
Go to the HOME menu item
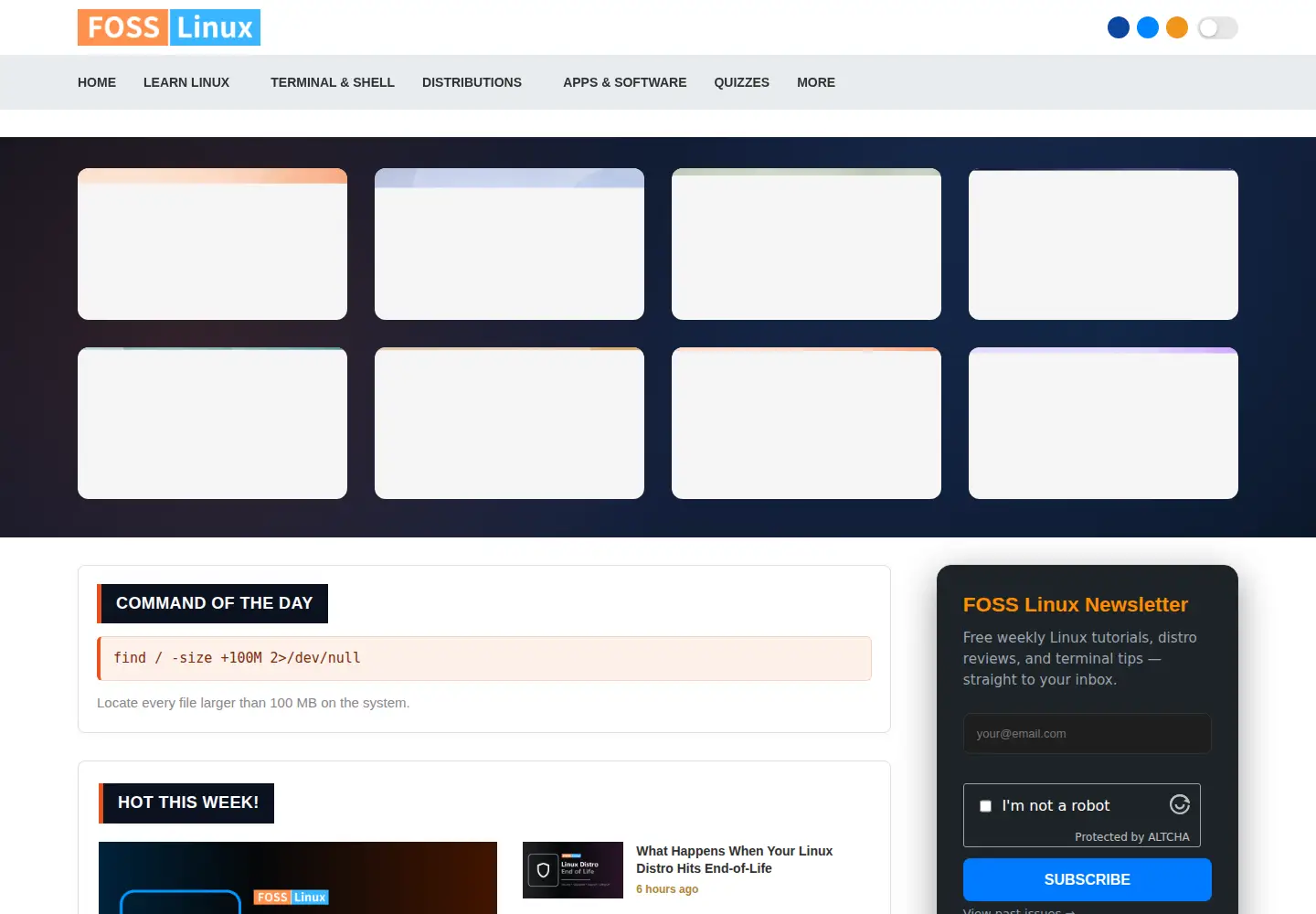pos(97,82)
